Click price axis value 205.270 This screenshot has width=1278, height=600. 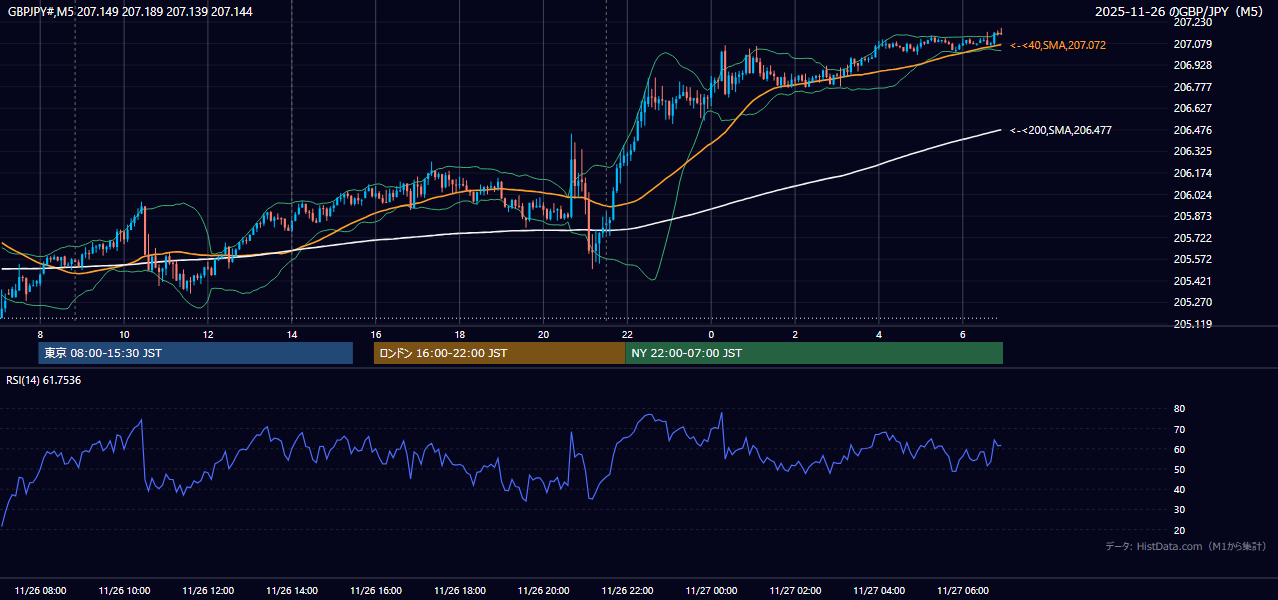(x=1192, y=302)
